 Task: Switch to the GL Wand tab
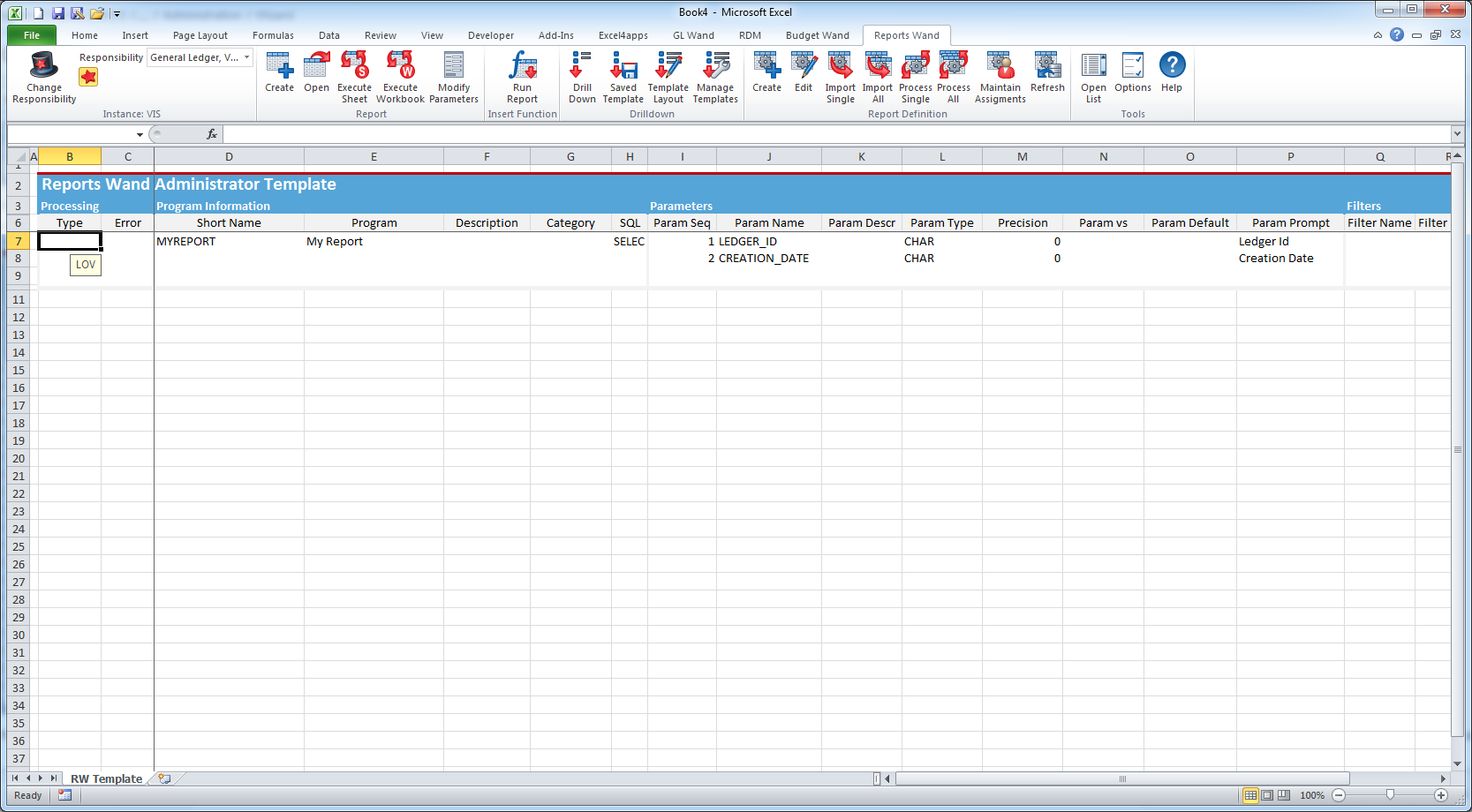693,35
